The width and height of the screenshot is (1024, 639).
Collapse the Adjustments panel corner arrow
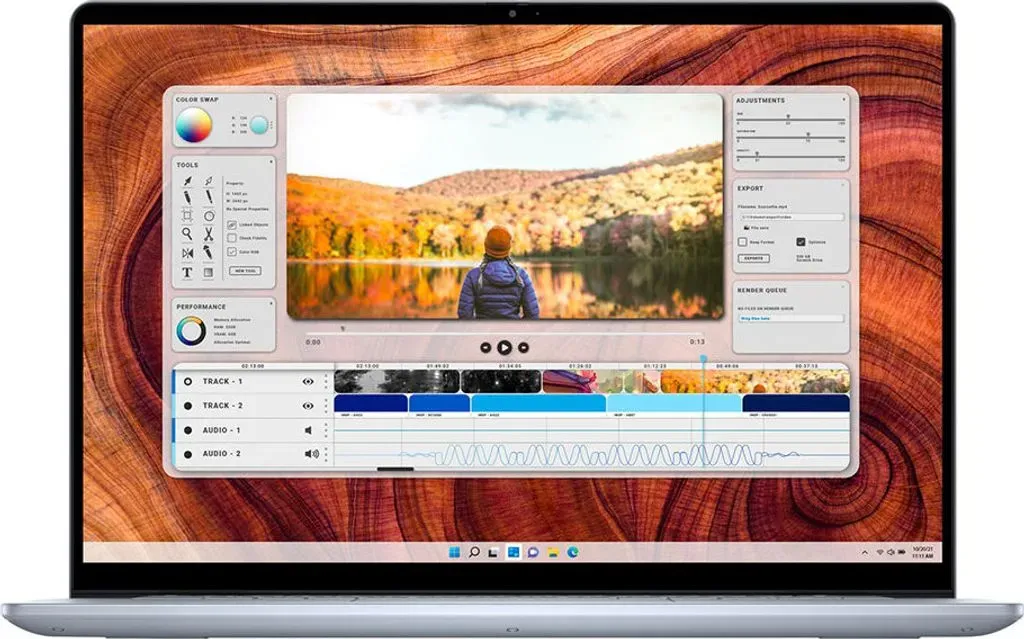point(843,99)
